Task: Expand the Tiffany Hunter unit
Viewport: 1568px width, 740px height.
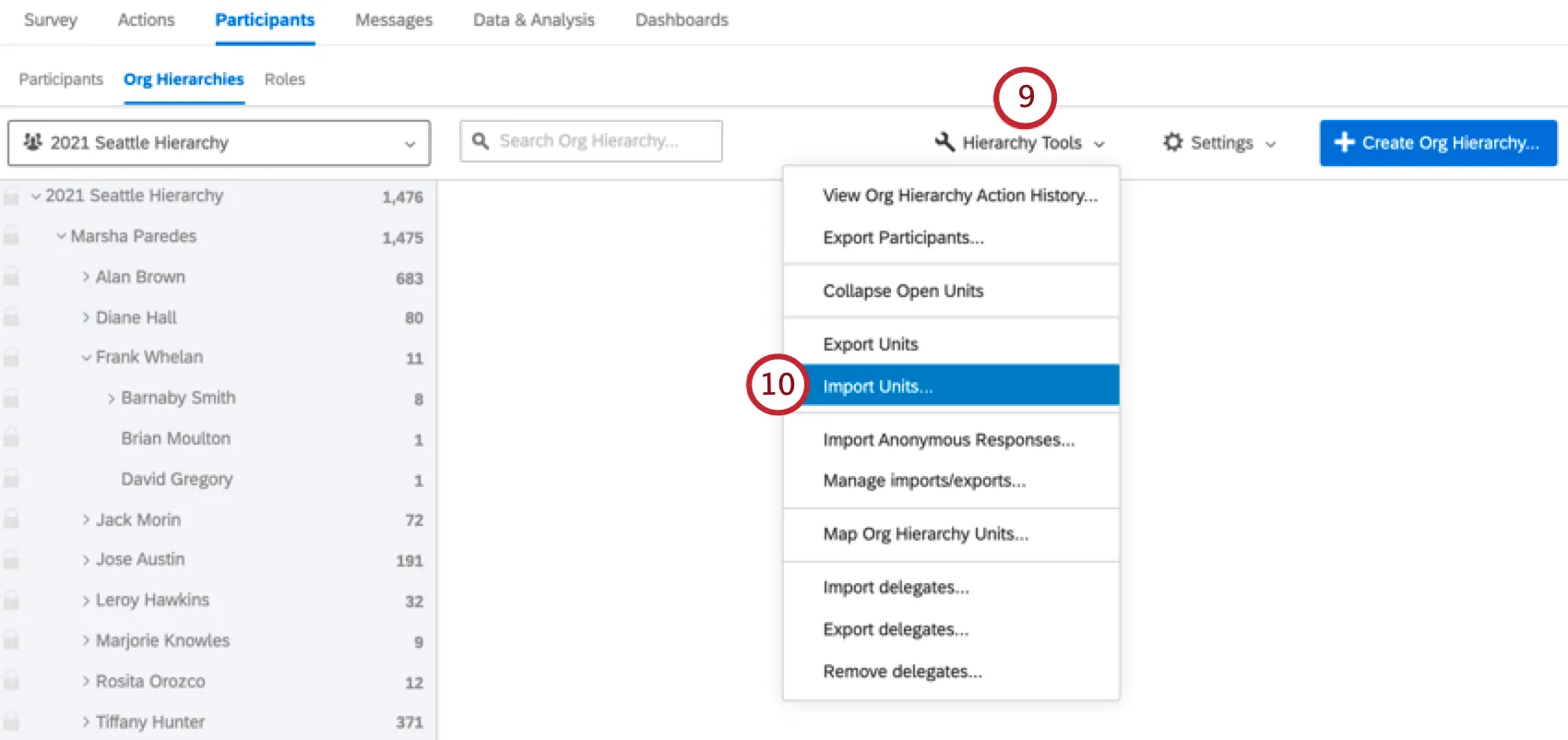Action: [x=86, y=722]
